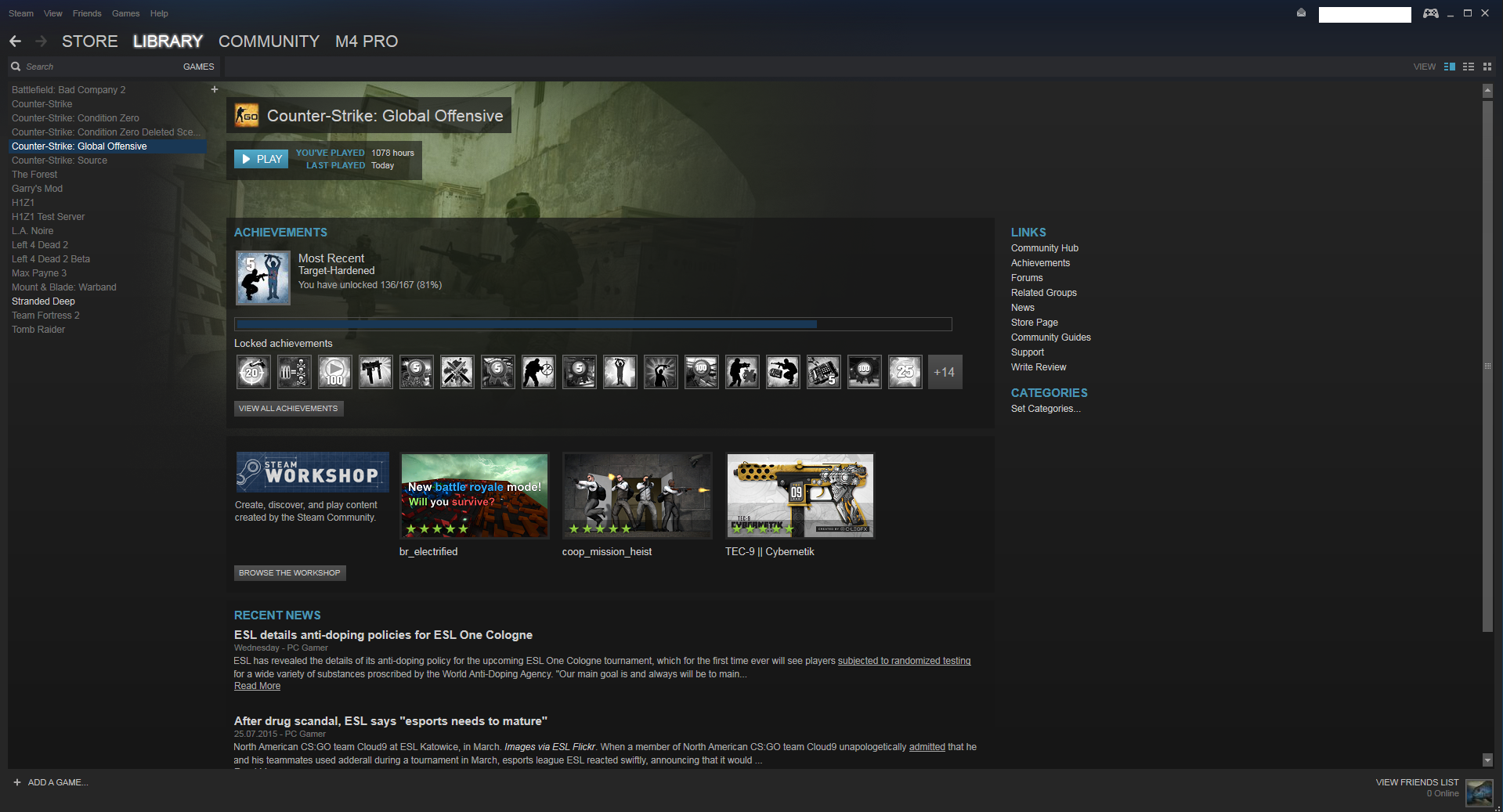Select Counter-Strike: Source in the list

coord(107,161)
